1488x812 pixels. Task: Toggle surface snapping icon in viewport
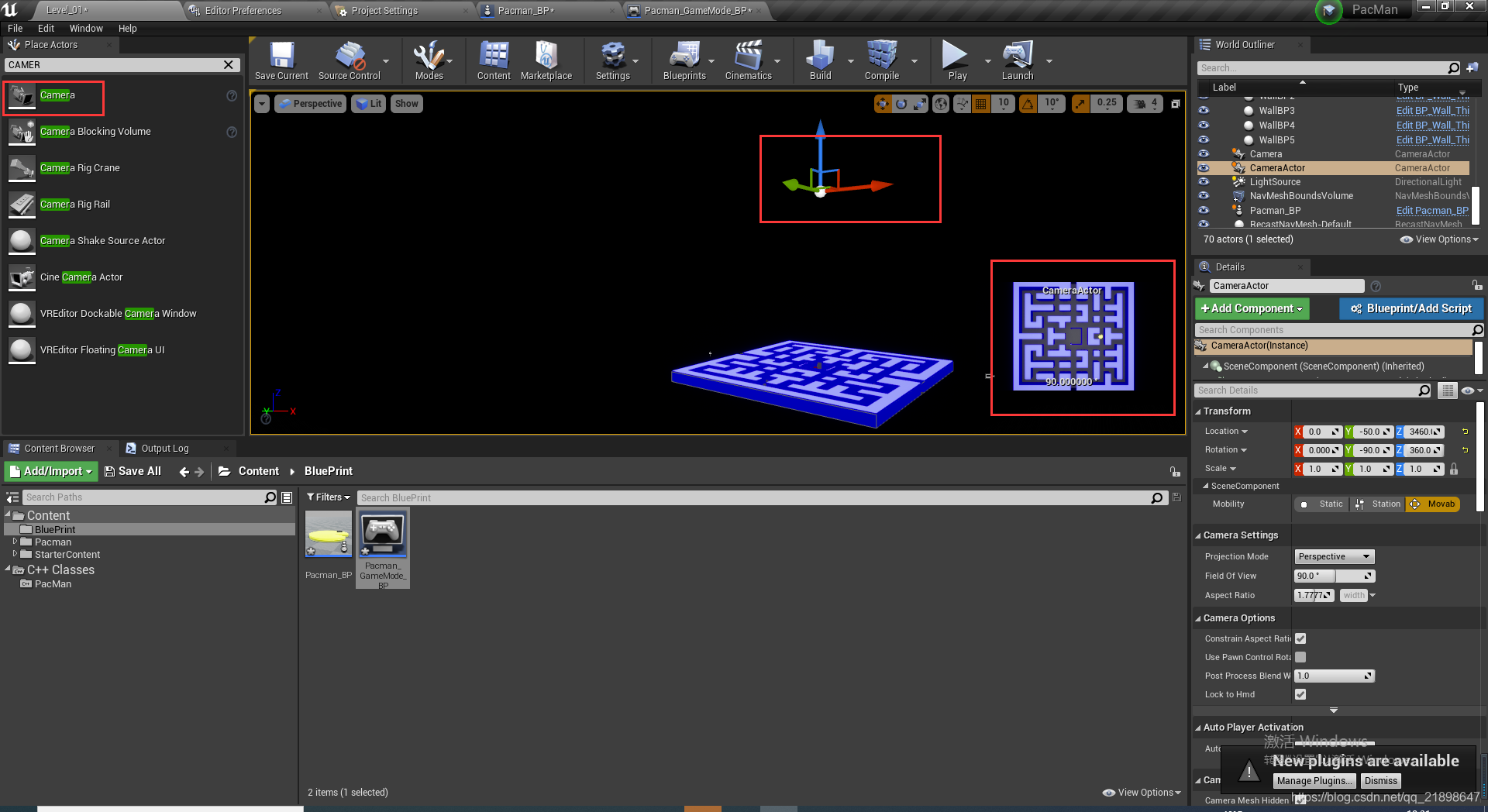coord(962,104)
